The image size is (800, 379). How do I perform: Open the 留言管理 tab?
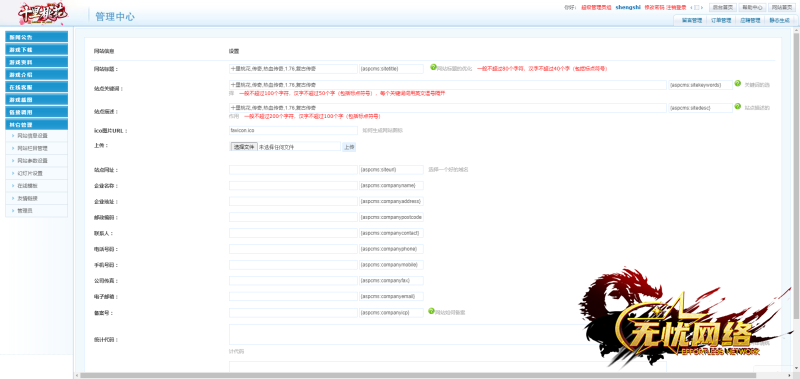click(691, 20)
